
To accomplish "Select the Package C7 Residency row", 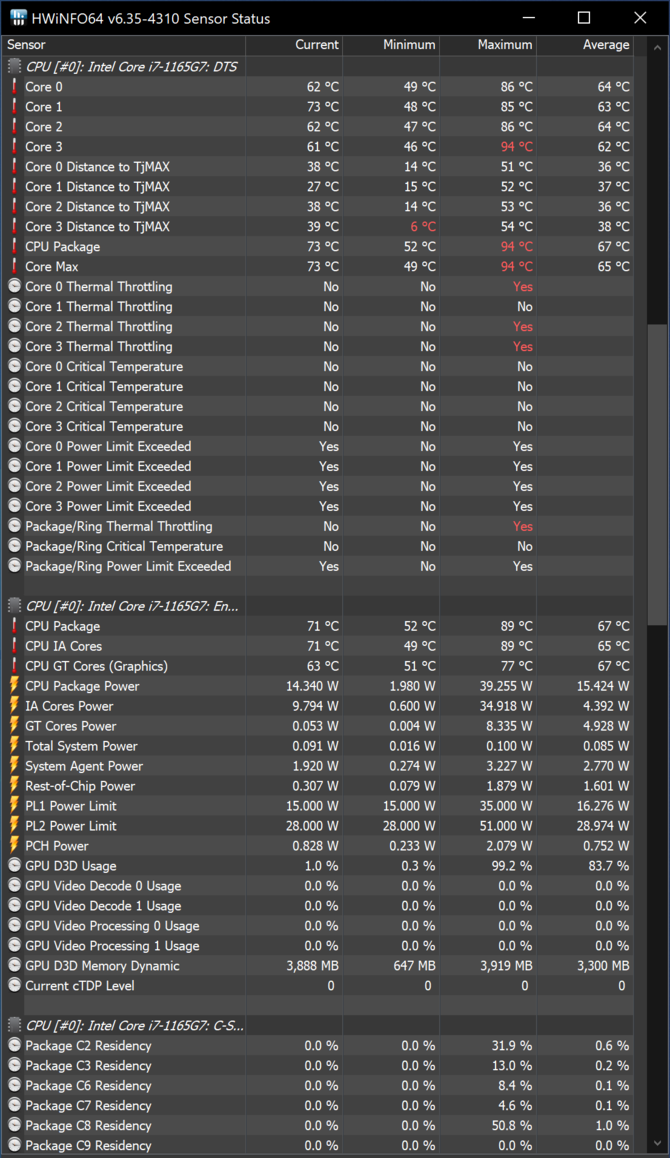I will (318, 1105).
